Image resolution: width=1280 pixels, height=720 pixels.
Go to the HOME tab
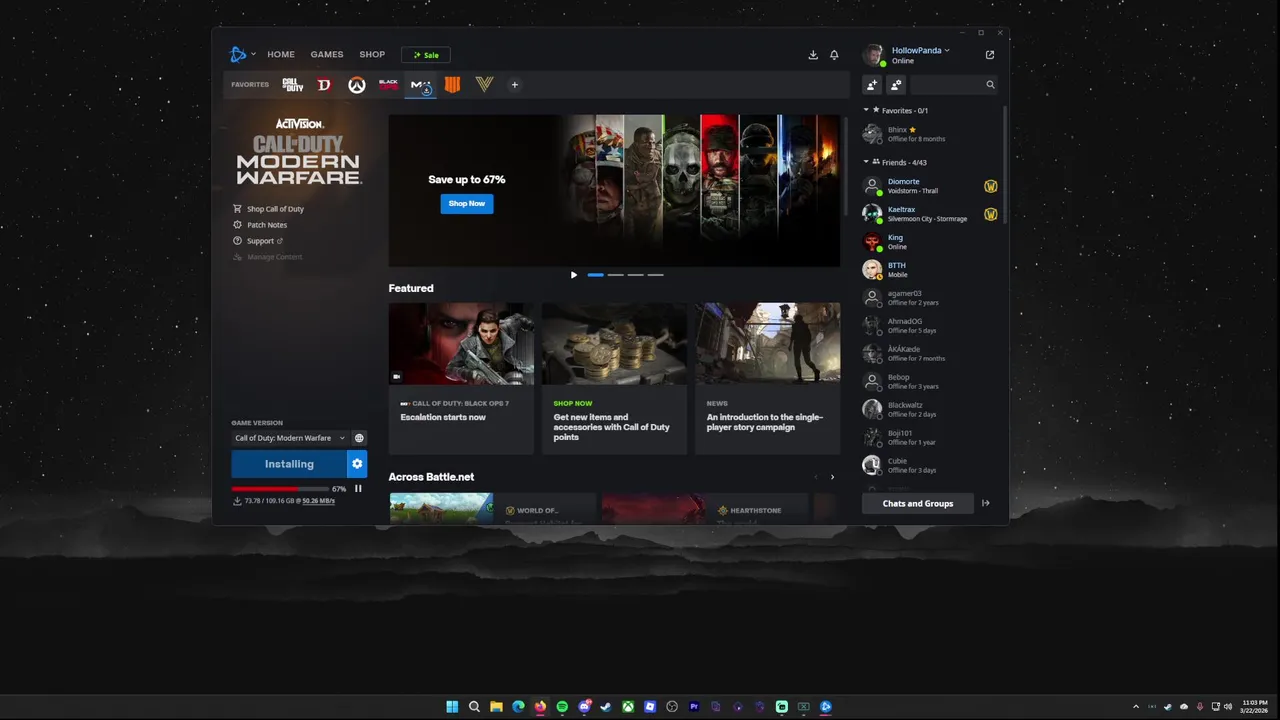[x=281, y=55]
